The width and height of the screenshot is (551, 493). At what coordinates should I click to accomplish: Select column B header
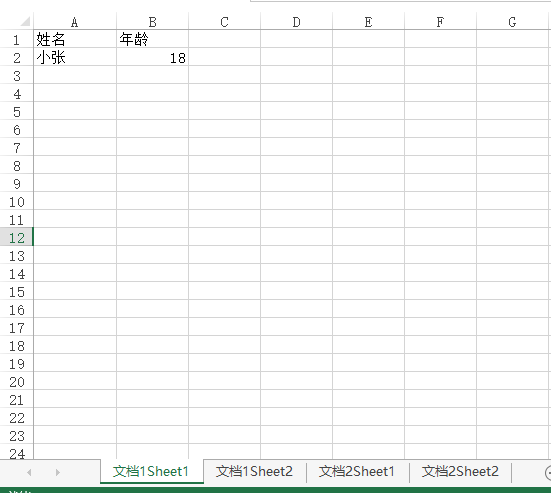point(153,22)
